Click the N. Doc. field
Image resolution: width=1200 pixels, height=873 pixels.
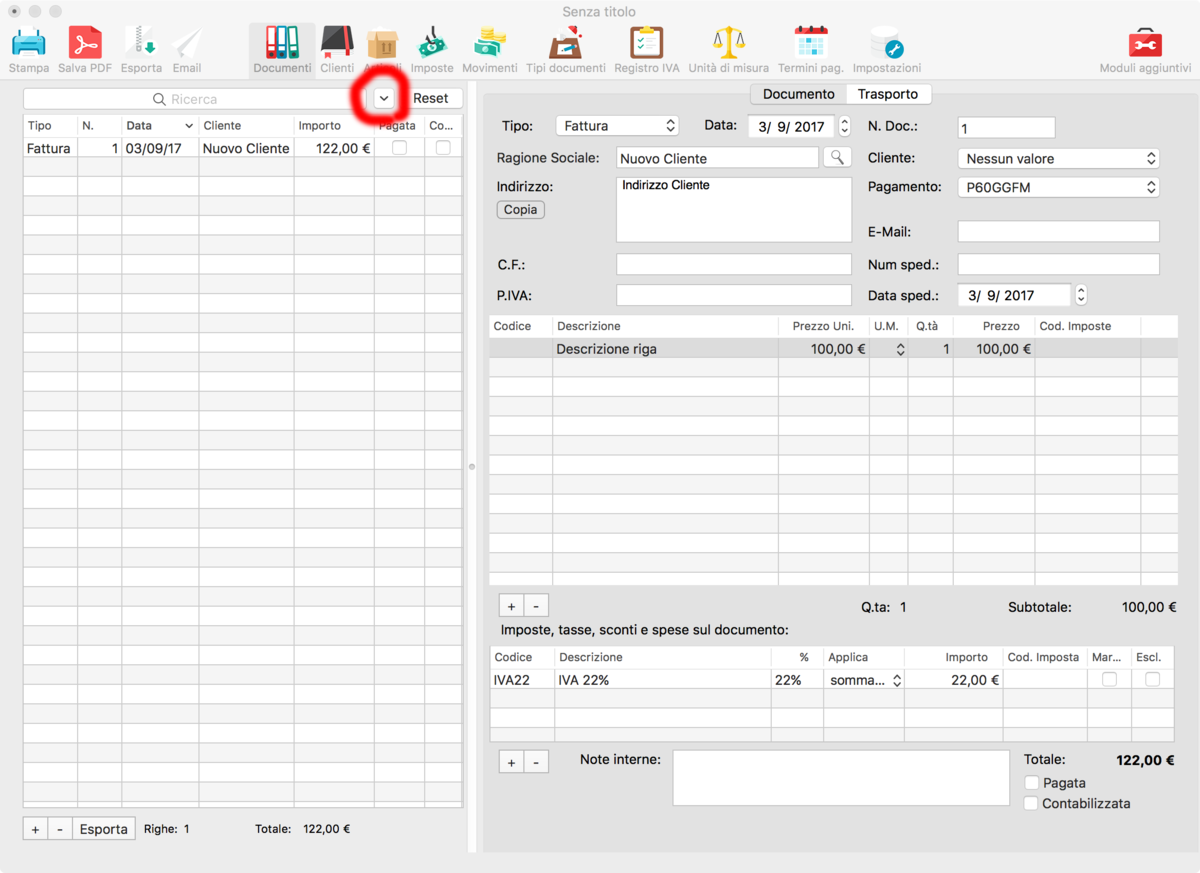point(1006,128)
